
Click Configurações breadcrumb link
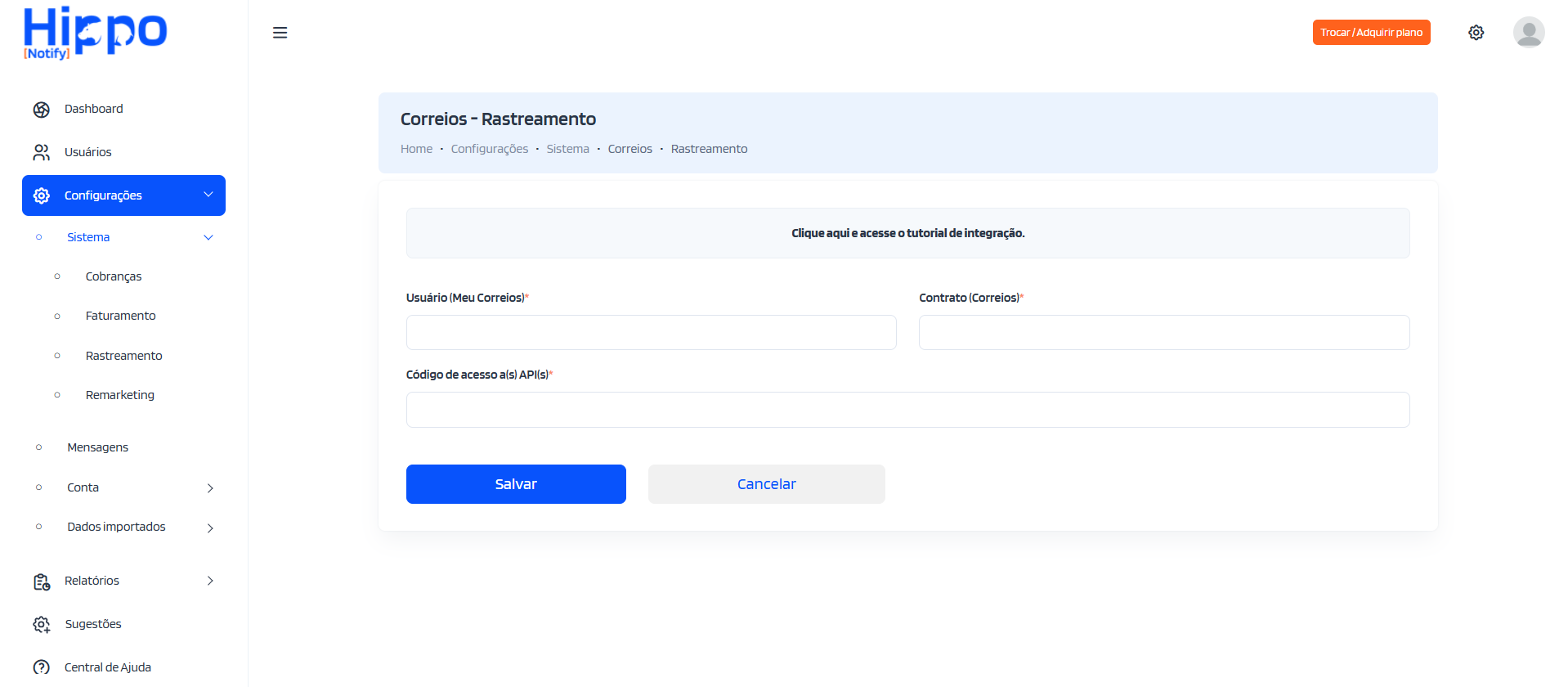(x=490, y=149)
